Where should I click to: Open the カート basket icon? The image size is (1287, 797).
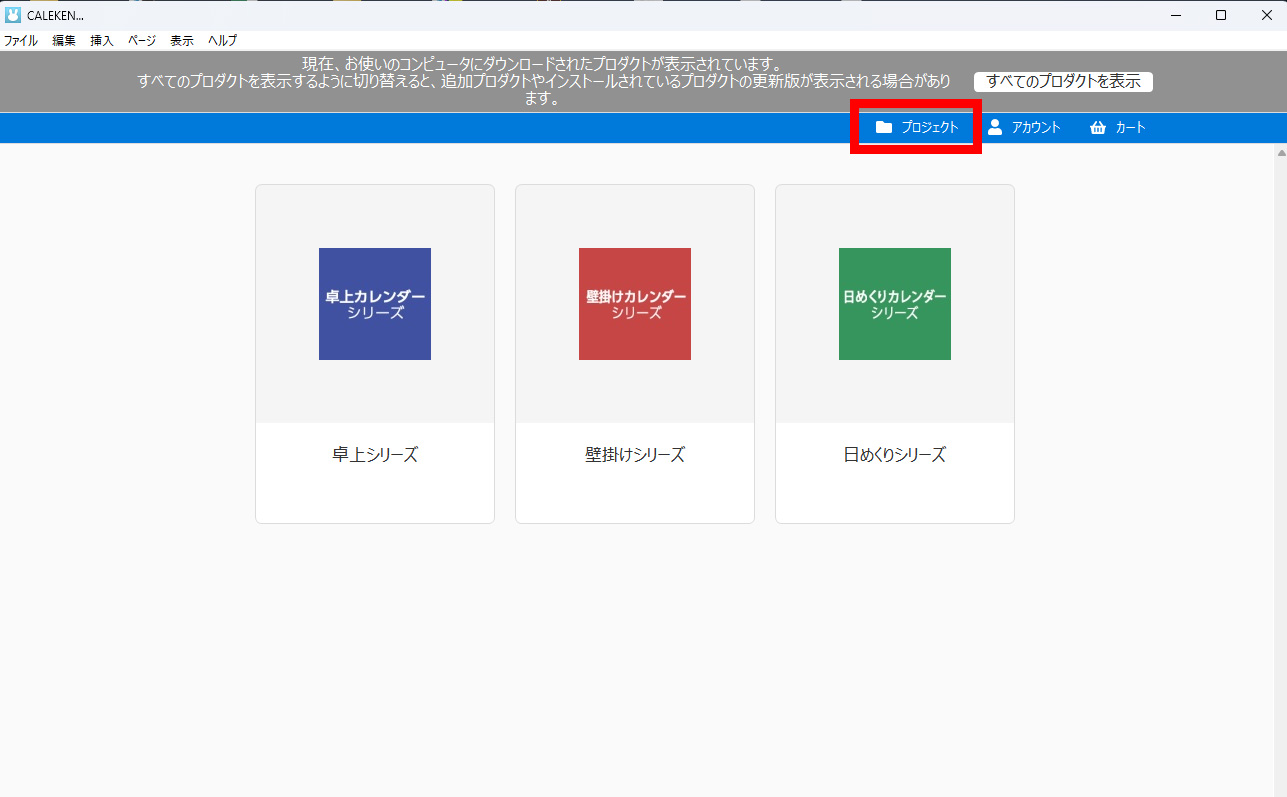point(1098,127)
